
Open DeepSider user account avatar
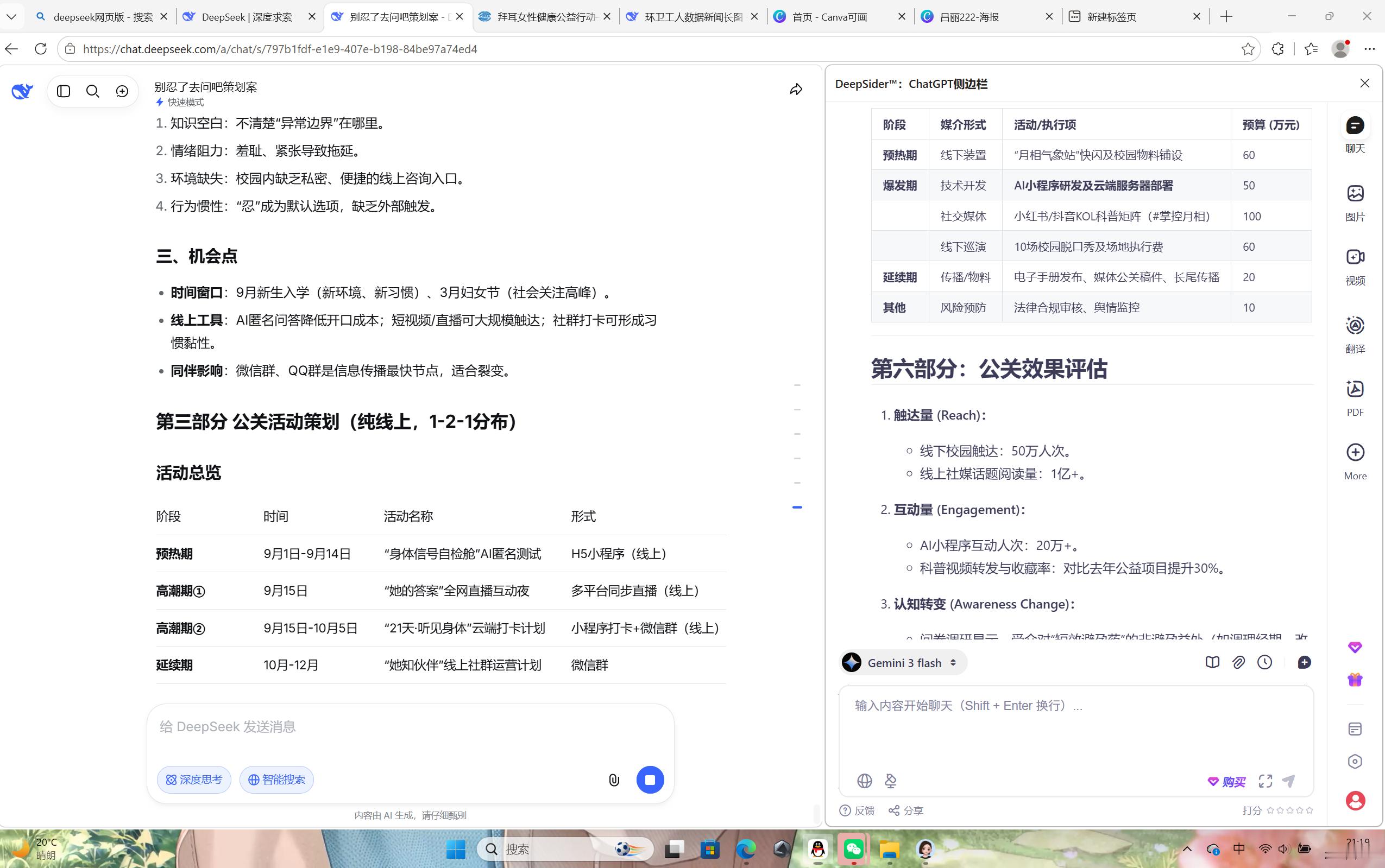[1355, 800]
